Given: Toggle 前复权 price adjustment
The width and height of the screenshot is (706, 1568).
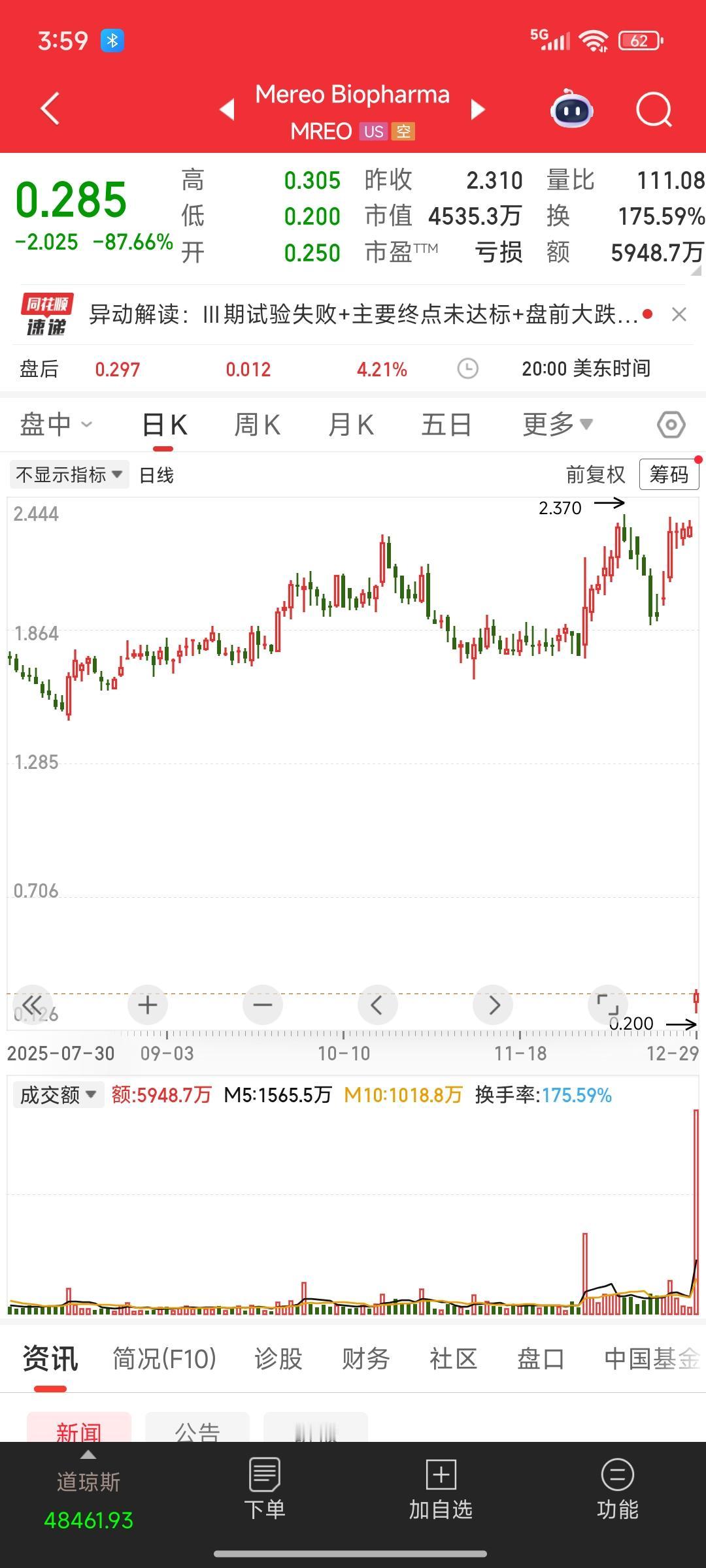Looking at the screenshot, I should (x=596, y=475).
